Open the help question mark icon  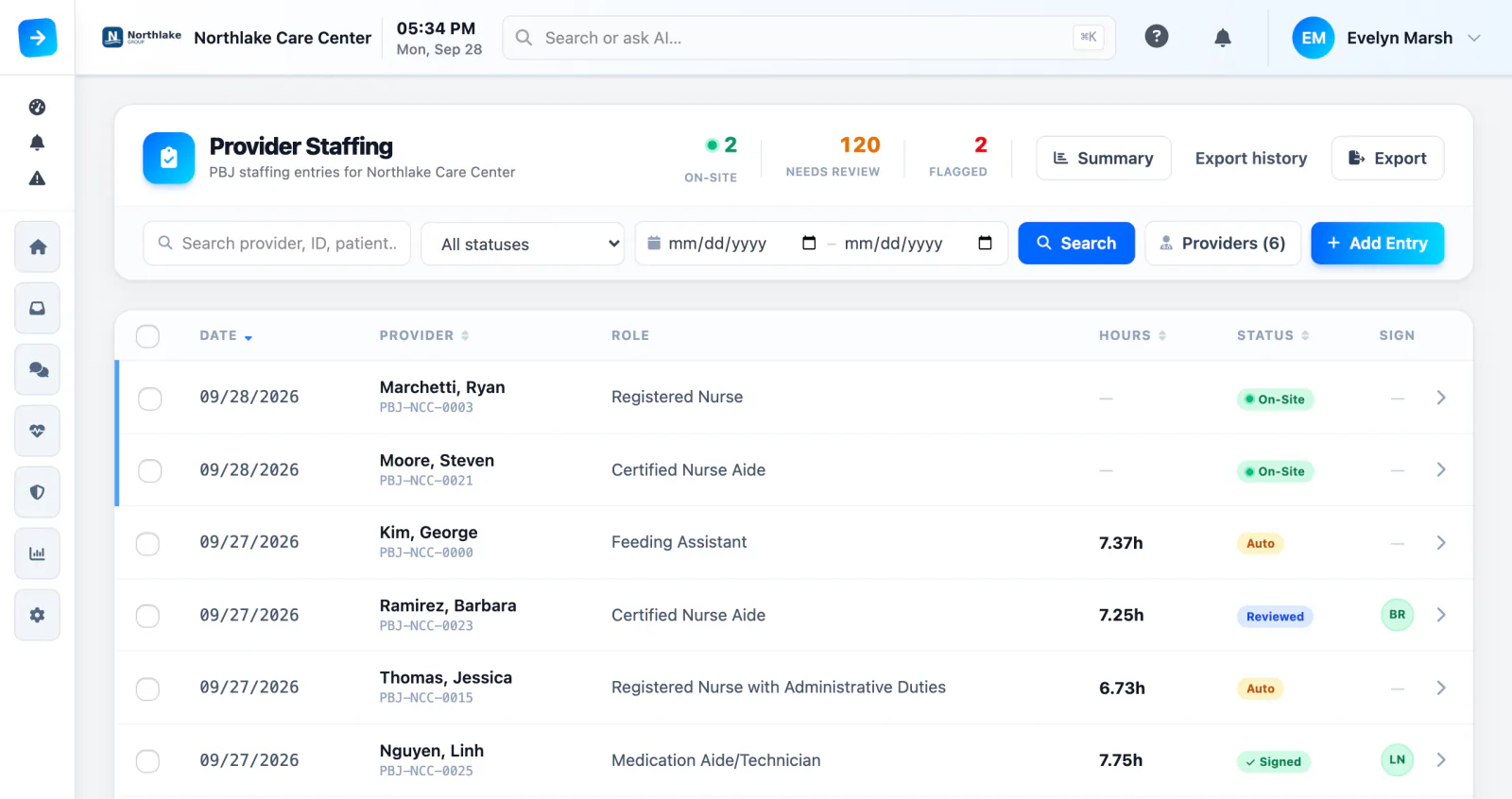[x=1157, y=37]
